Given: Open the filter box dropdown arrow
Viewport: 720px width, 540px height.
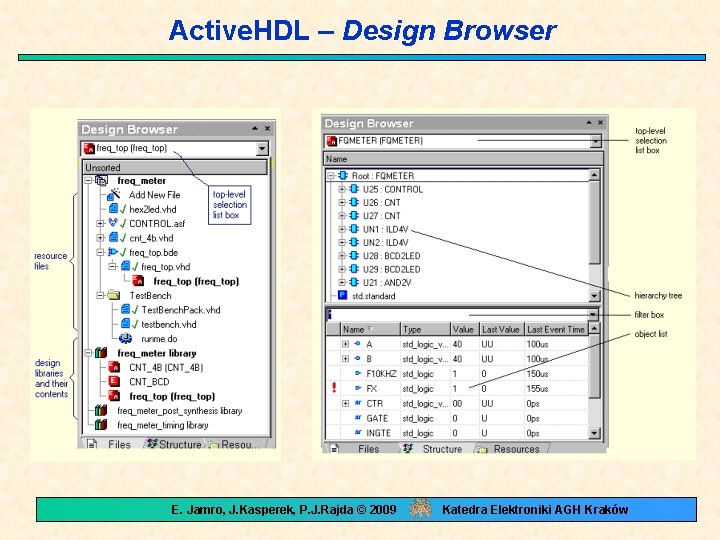Looking at the screenshot, I should [x=593, y=315].
